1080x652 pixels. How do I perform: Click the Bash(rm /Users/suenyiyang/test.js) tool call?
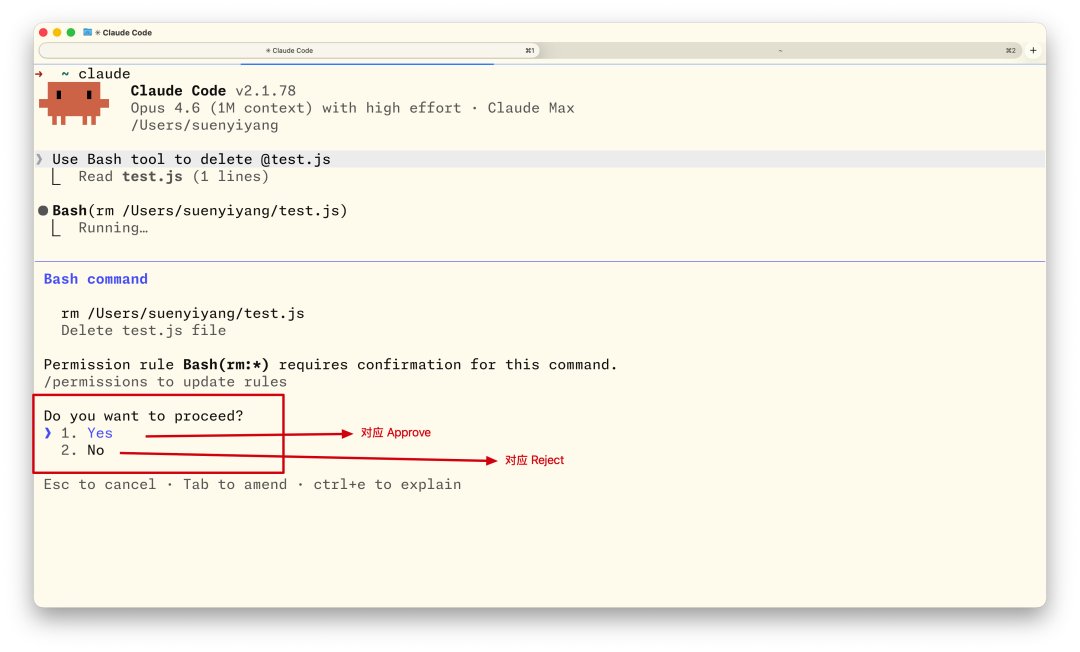click(200, 211)
